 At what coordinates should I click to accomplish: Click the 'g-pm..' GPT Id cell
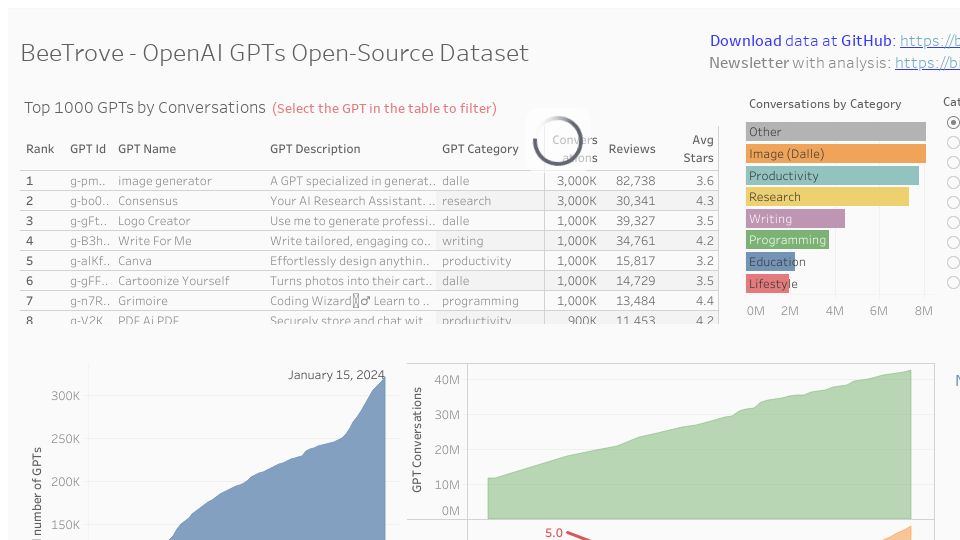tap(88, 181)
